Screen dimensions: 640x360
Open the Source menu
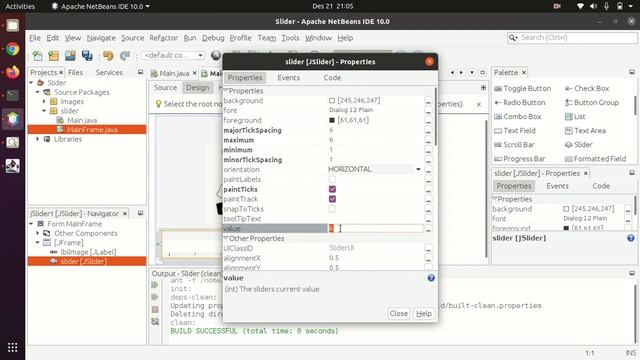133,38
